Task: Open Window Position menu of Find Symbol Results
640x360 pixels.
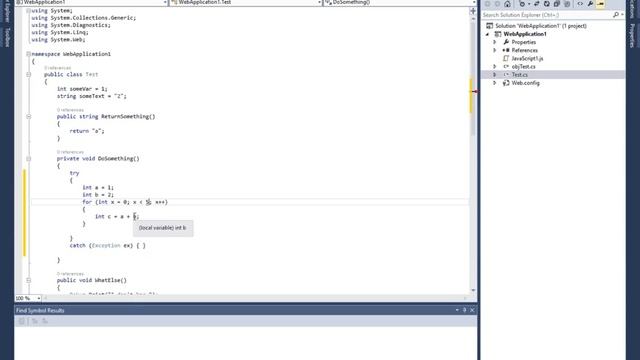Action: (x=457, y=310)
